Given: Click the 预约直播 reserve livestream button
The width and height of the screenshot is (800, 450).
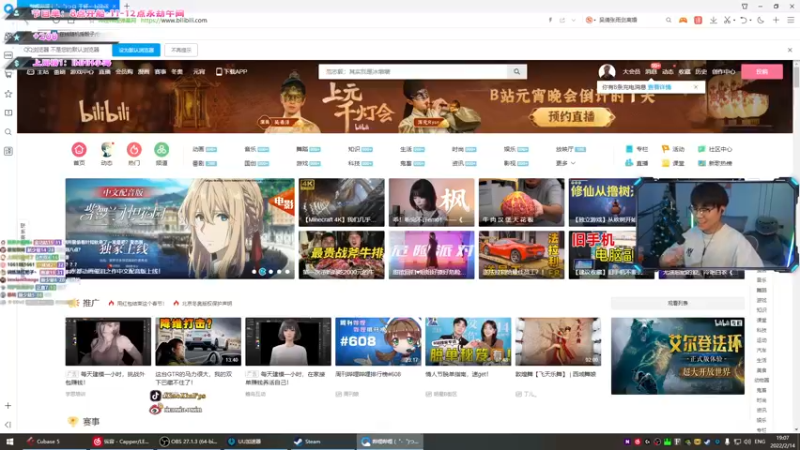Looking at the screenshot, I should pos(571,117).
